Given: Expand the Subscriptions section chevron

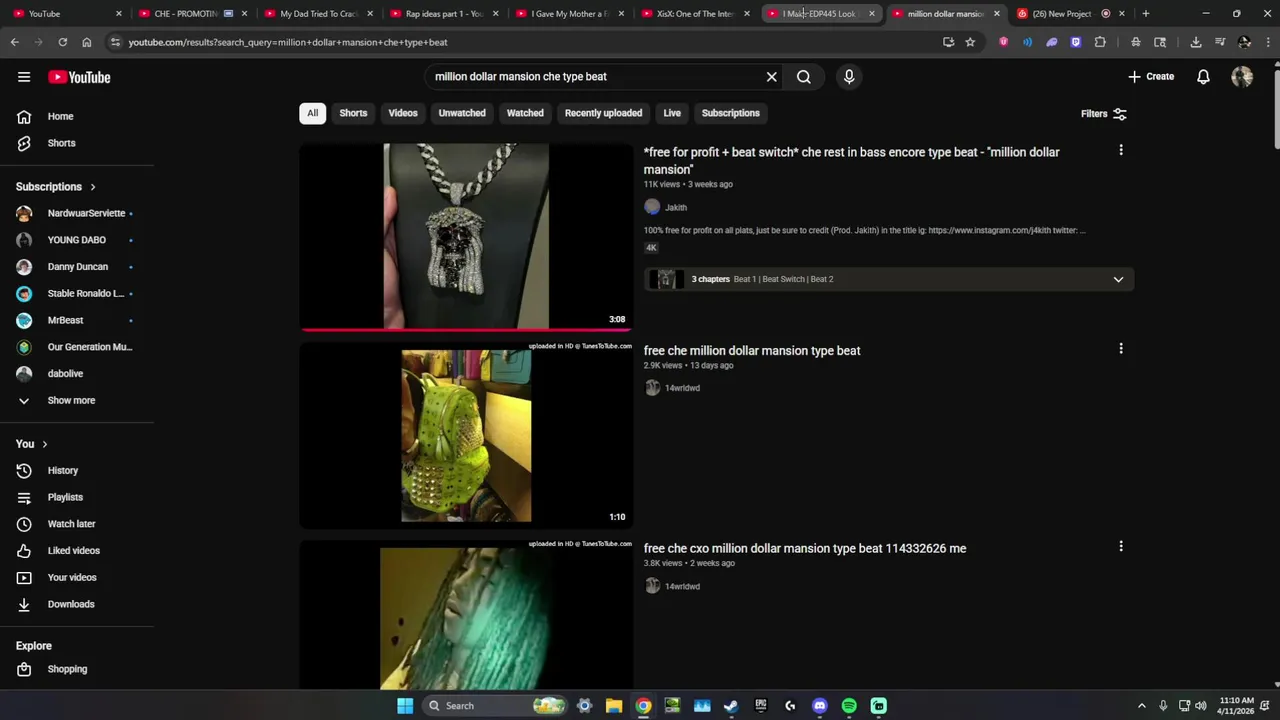Looking at the screenshot, I should click(93, 187).
